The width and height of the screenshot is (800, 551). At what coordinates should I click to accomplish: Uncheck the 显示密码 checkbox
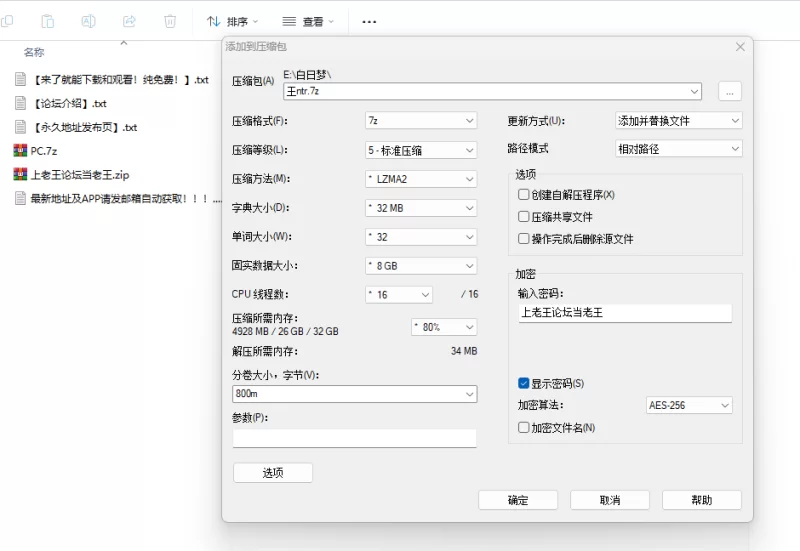[x=523, y=383]
